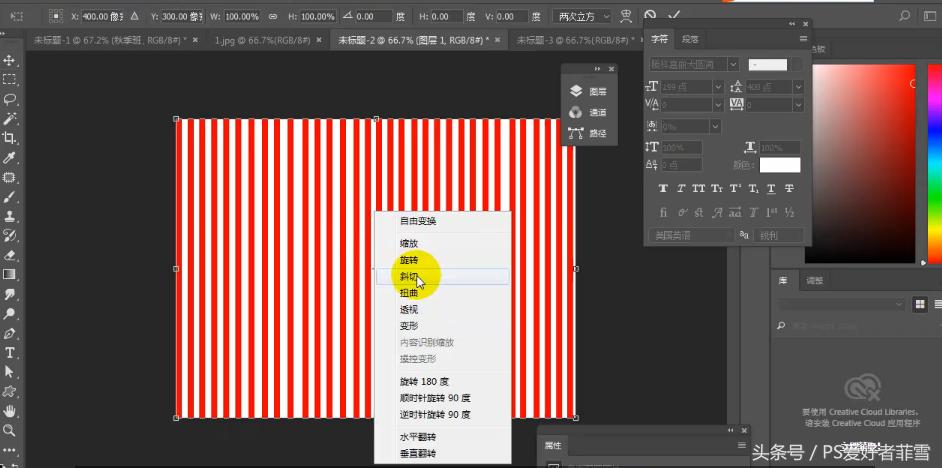The height and width of the screenshot is (468, 942).
Task: Open the interpolation method dropdown
Action: point(582,16)
